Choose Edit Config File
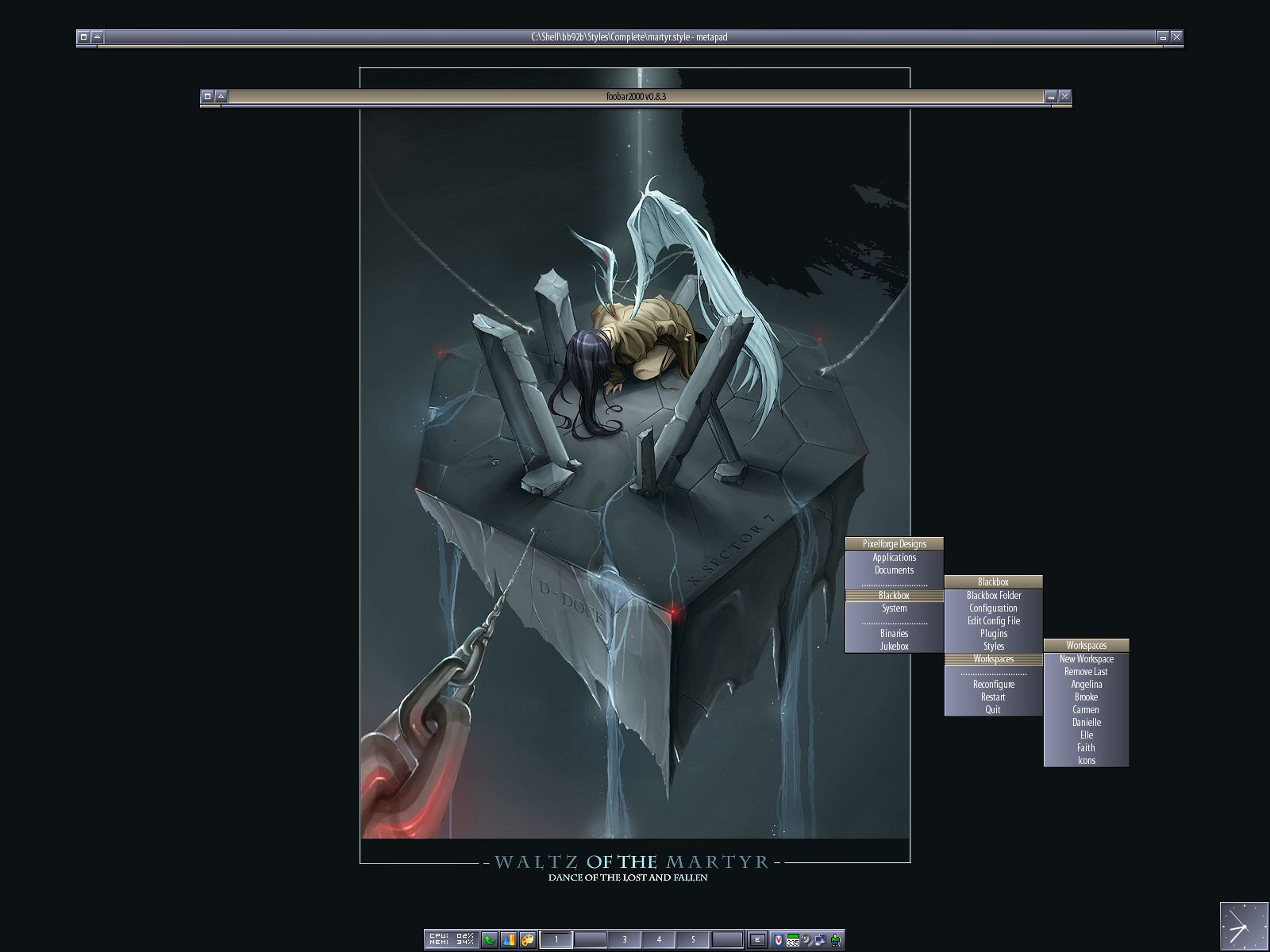1270x952 pixels. 993,621
